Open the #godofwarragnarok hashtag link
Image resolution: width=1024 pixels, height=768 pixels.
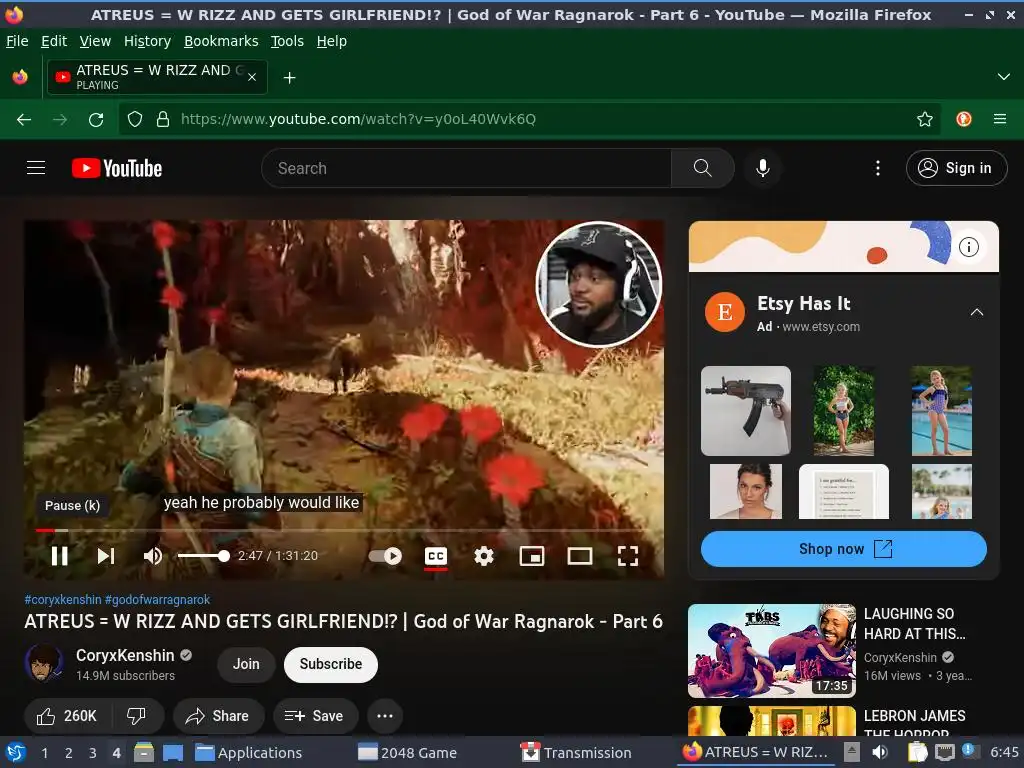tap(157, 600)
